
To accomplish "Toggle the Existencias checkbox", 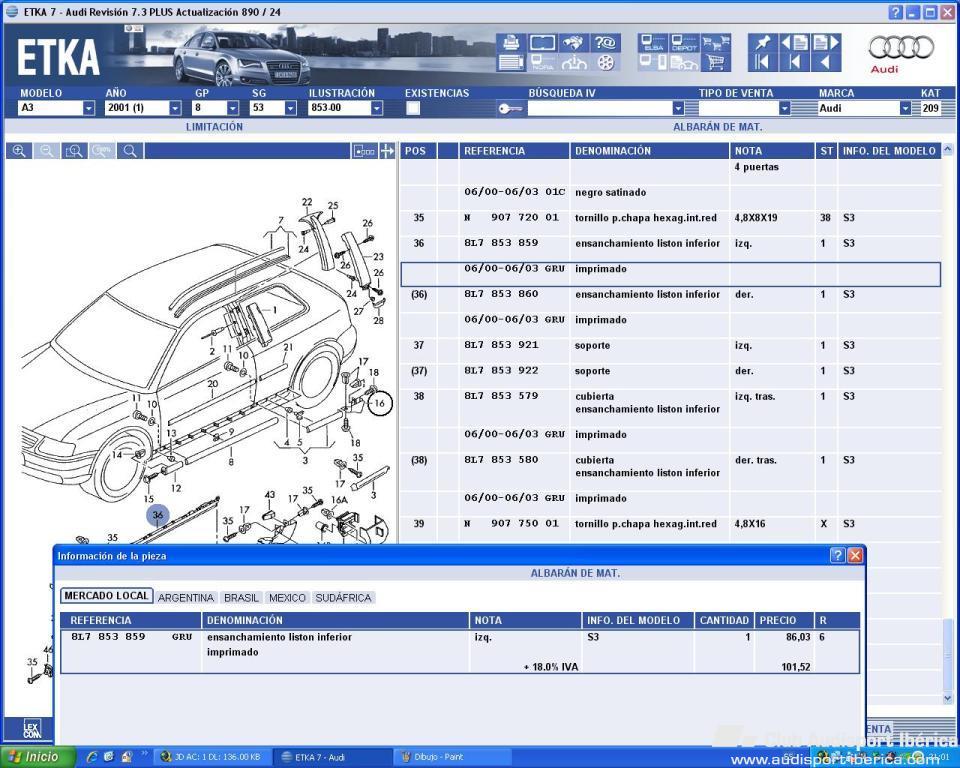I will 413,108.
